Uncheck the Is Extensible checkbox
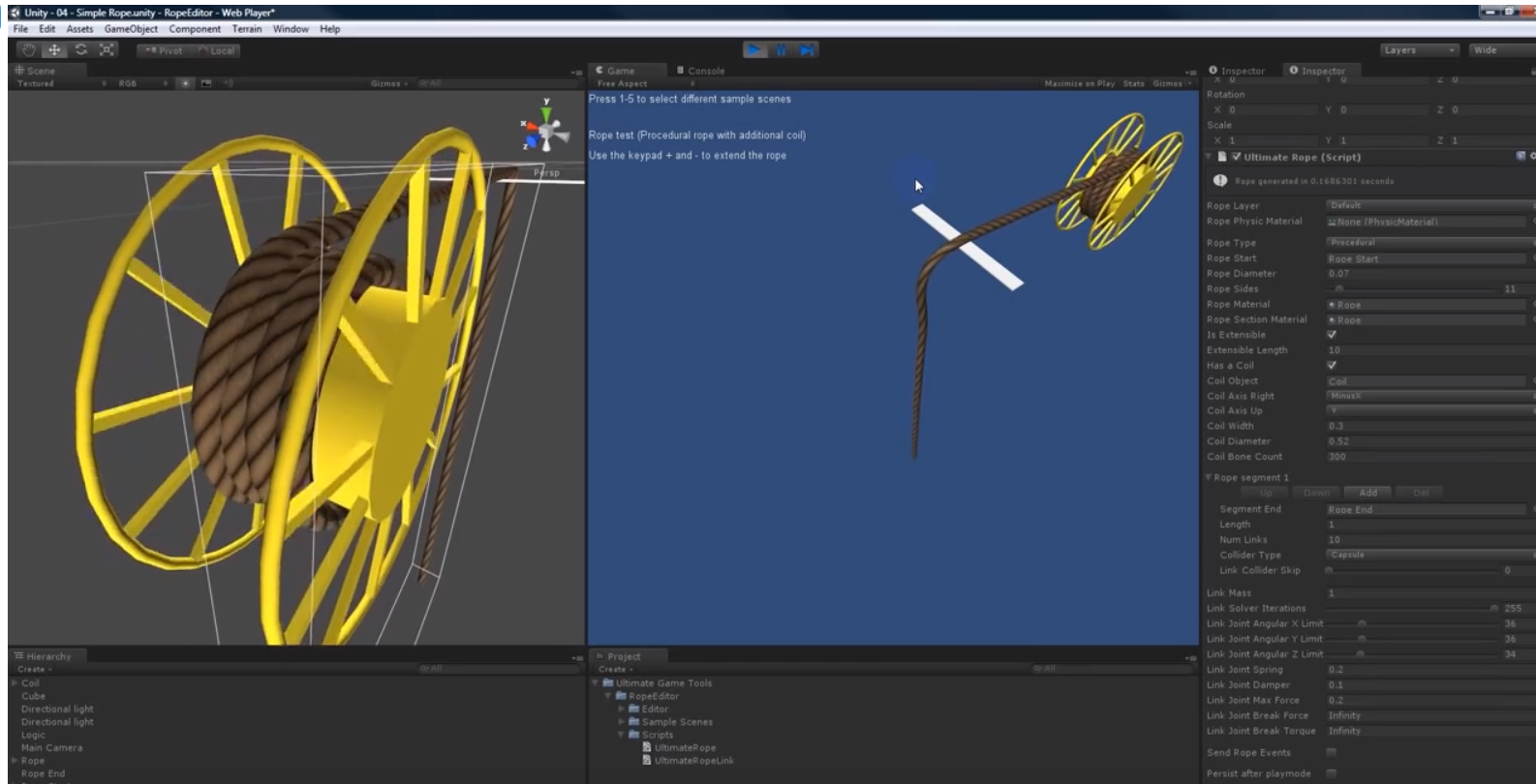 (1332, 335)
